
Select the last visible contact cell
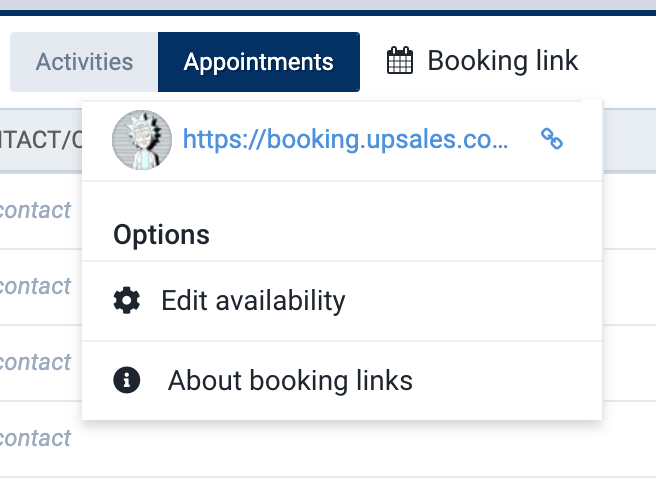click(x=35, y=438)
